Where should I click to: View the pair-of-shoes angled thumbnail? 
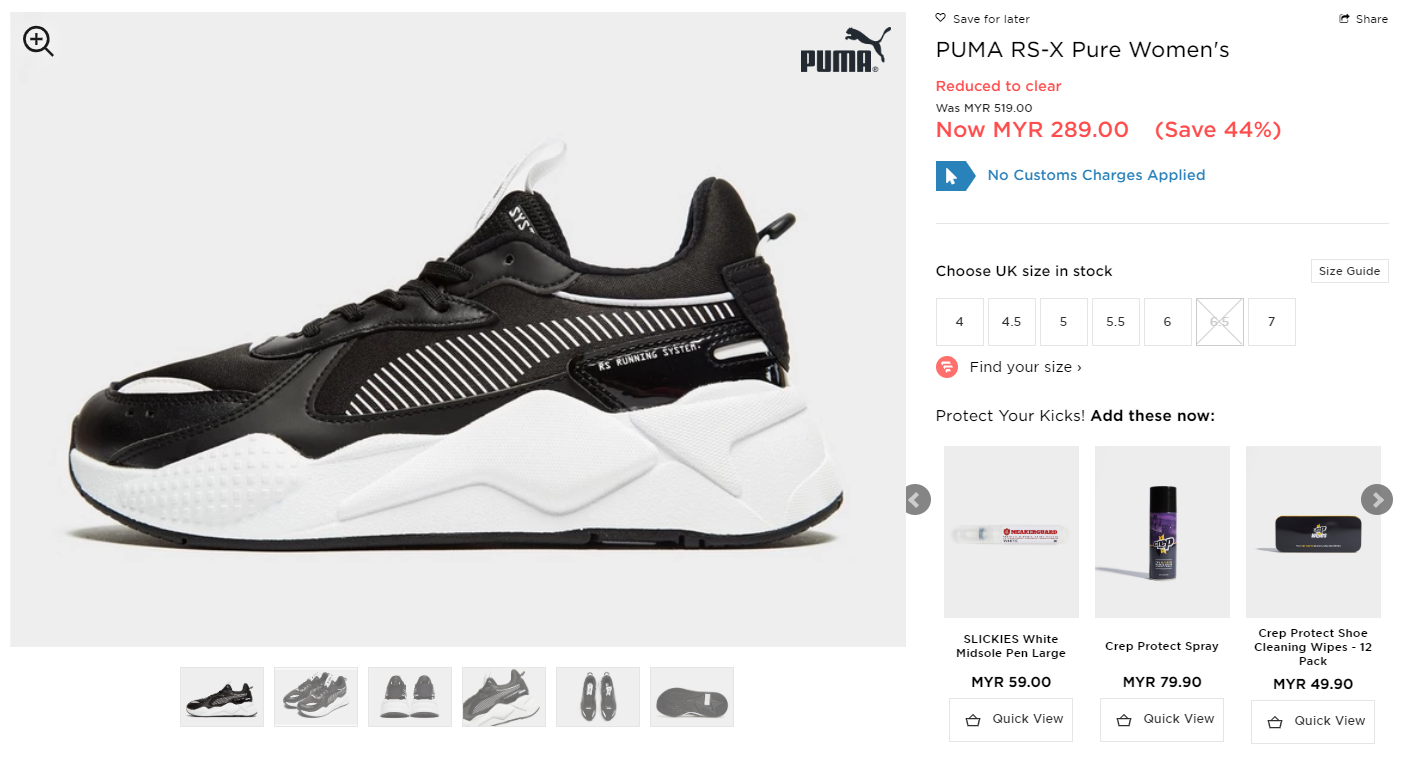point(316,697)
